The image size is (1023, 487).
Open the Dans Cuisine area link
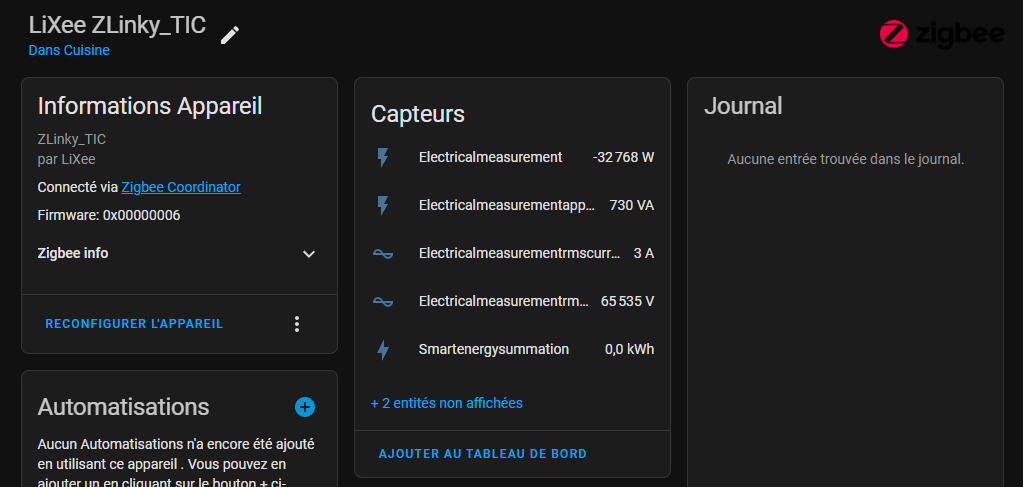coord(69,50)
